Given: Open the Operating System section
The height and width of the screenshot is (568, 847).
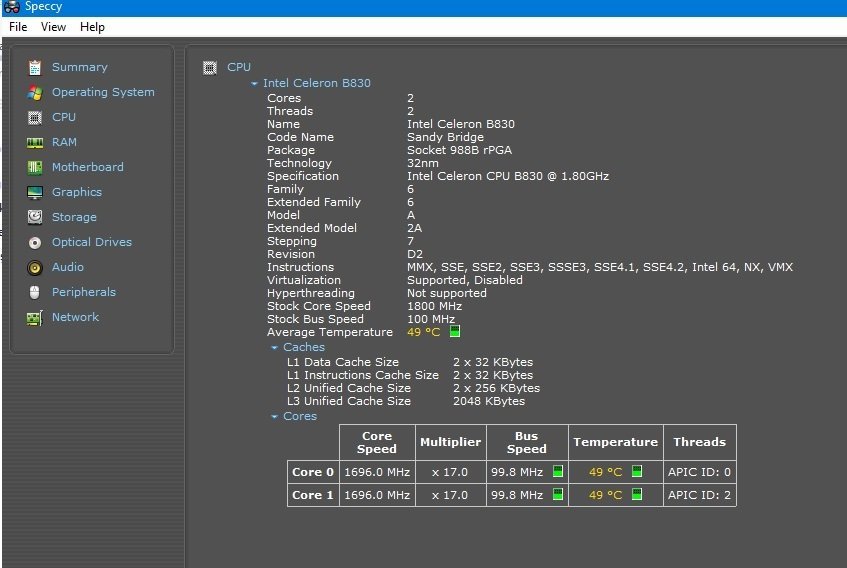Looking at the screenshot, I should pyautogui.click(x=103, y=92).
